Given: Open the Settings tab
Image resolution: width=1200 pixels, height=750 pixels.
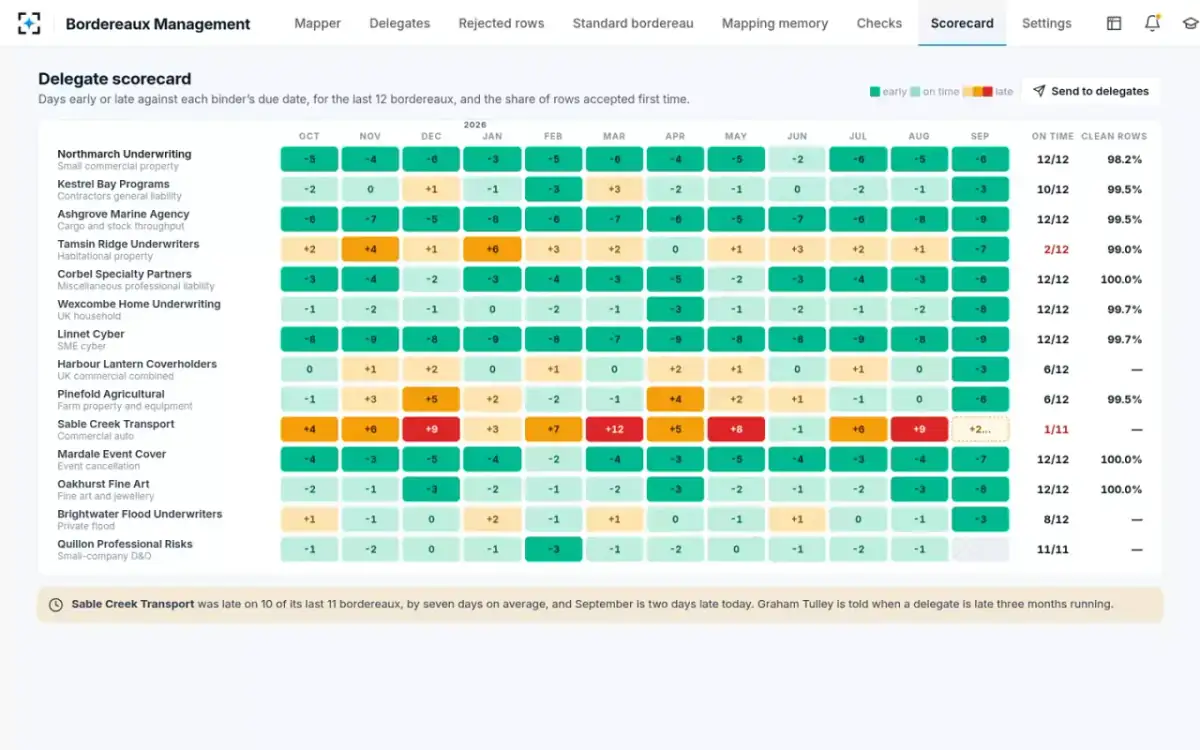Looking at the screenshot, I should click(1046, 23).
